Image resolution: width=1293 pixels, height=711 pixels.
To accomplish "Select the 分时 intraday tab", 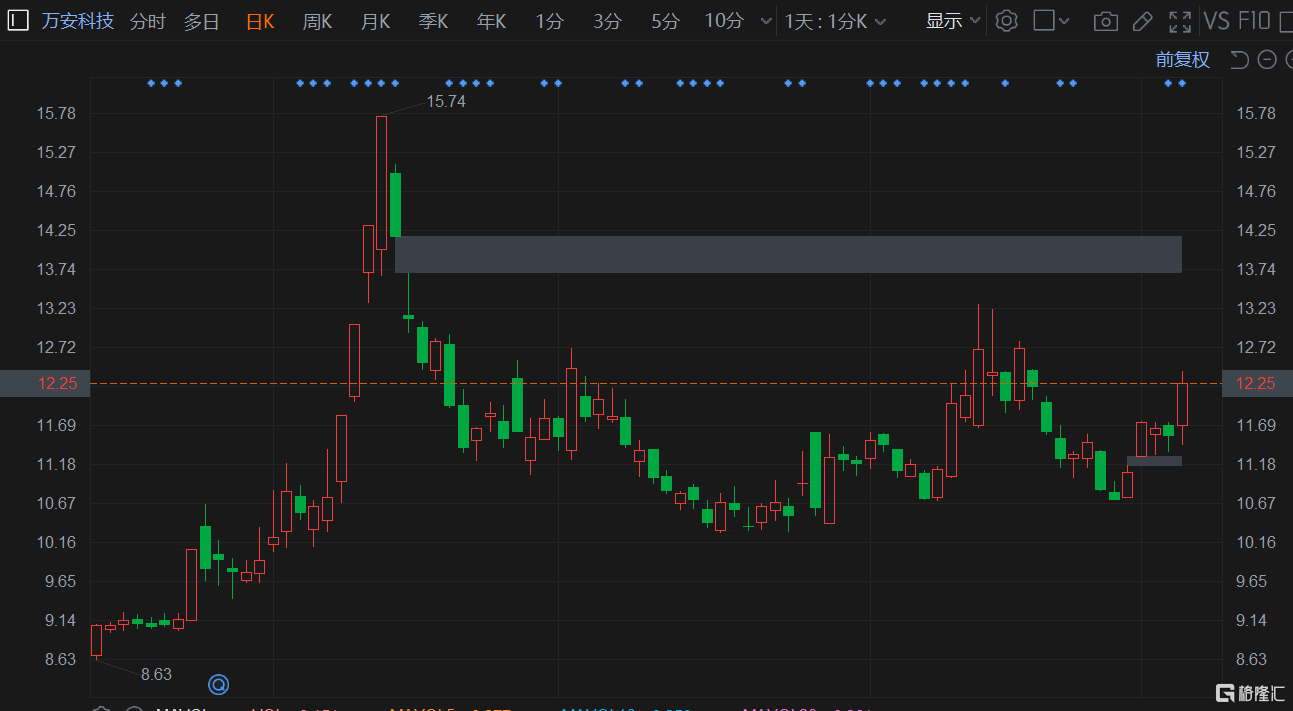I will (147, 21).
